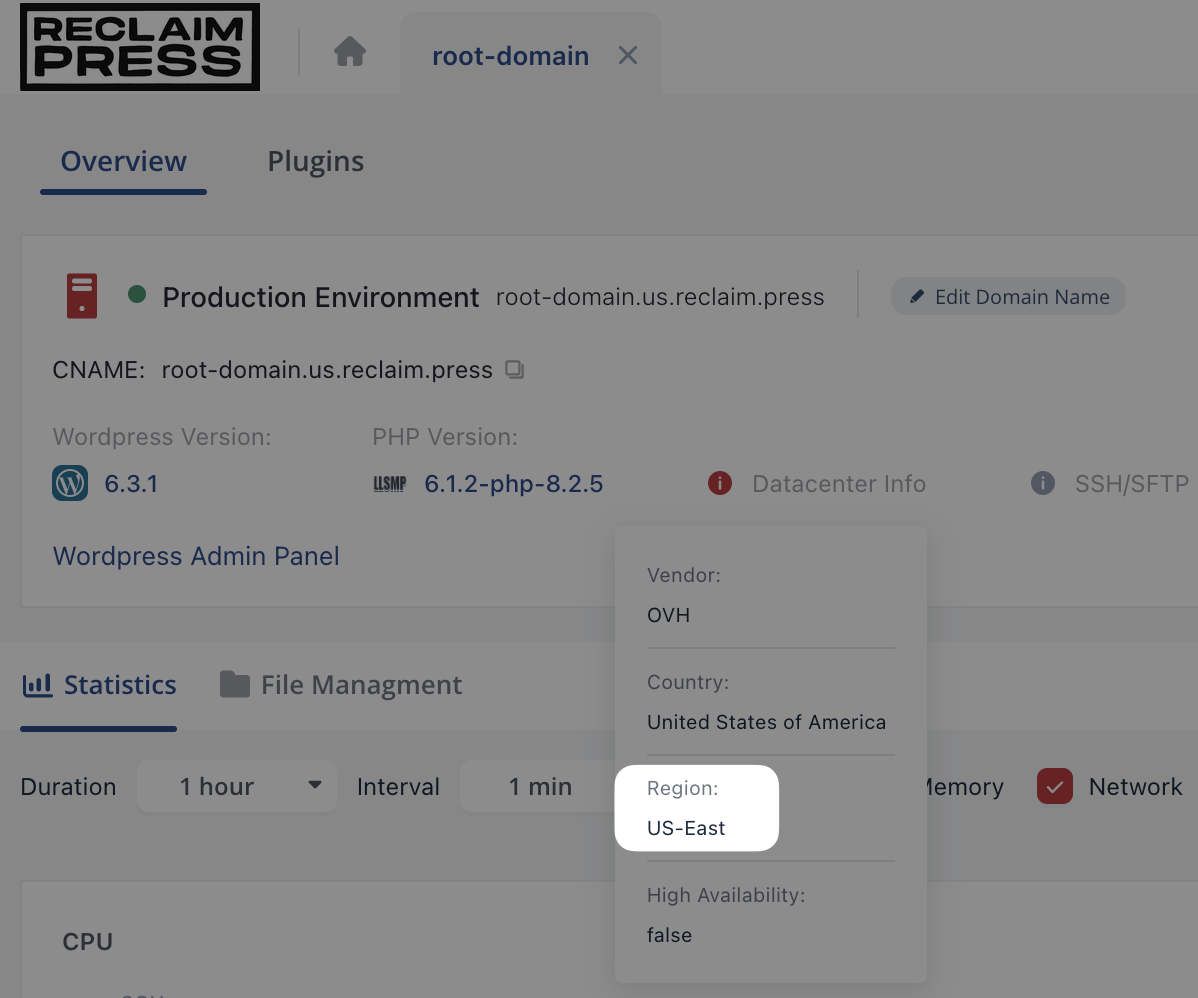Switch to the File Managment tab

pyautogui.click(x=340, y=684)
